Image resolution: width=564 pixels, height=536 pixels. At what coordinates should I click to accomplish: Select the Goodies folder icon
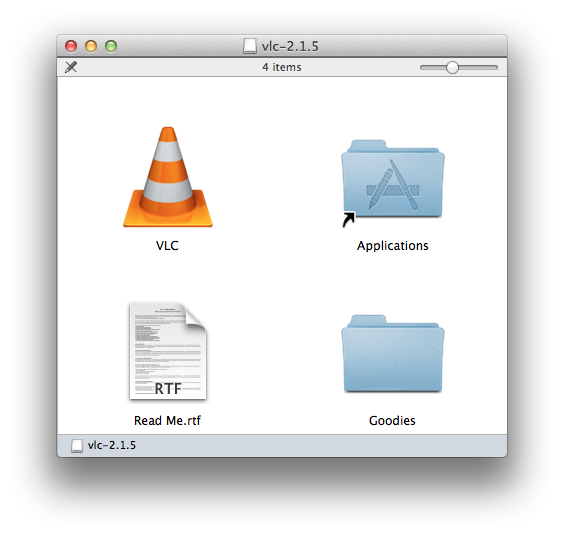[392, 354]
